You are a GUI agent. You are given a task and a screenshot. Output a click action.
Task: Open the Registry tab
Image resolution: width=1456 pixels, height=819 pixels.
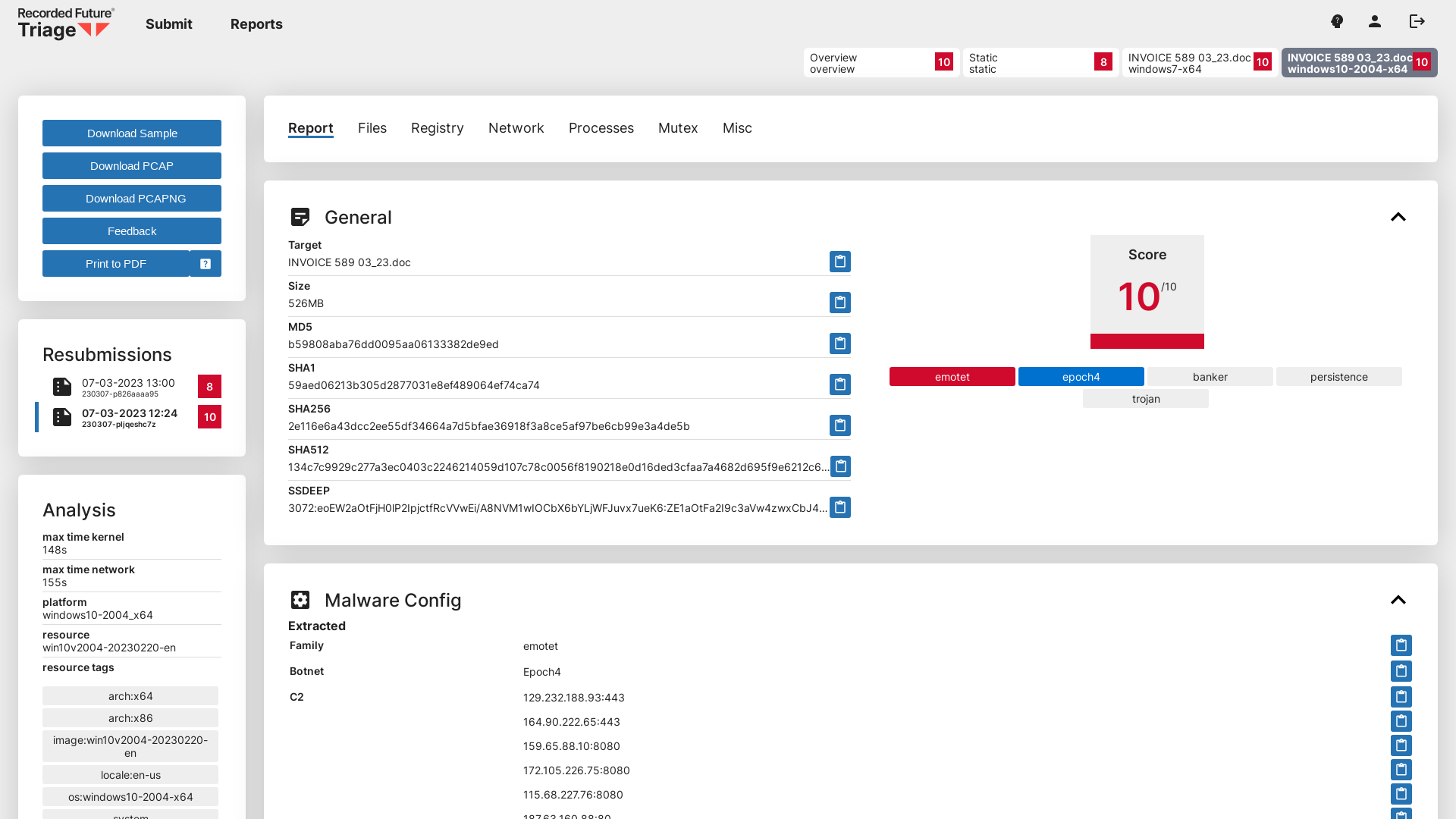coord(438,128)
